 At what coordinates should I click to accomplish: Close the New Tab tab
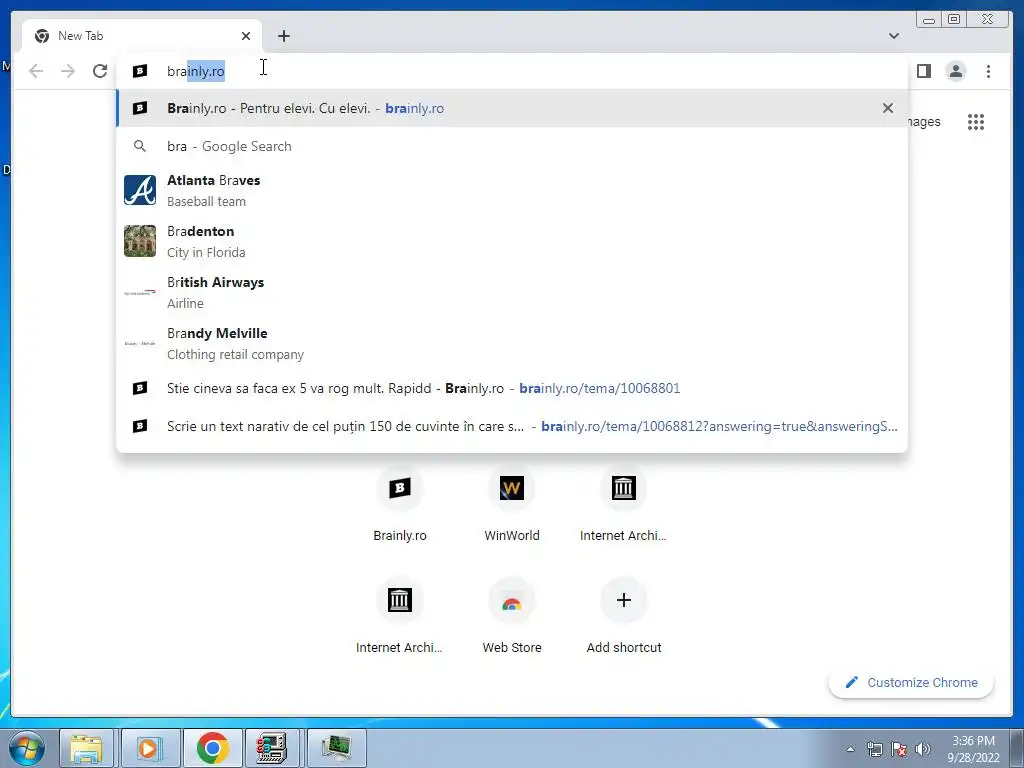coord(246,36)
